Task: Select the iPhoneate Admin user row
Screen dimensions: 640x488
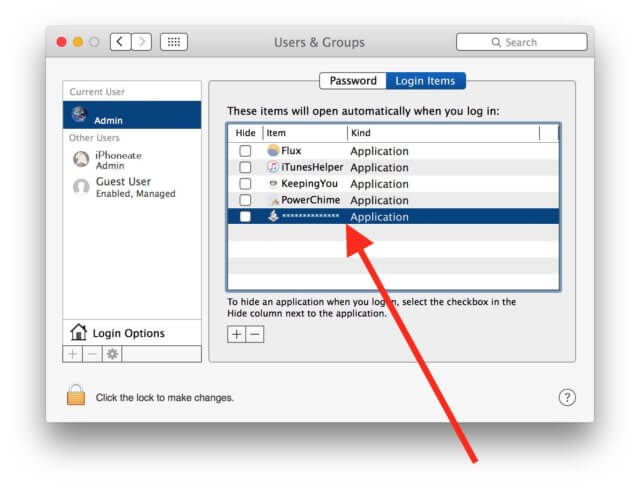Action: 132,160
